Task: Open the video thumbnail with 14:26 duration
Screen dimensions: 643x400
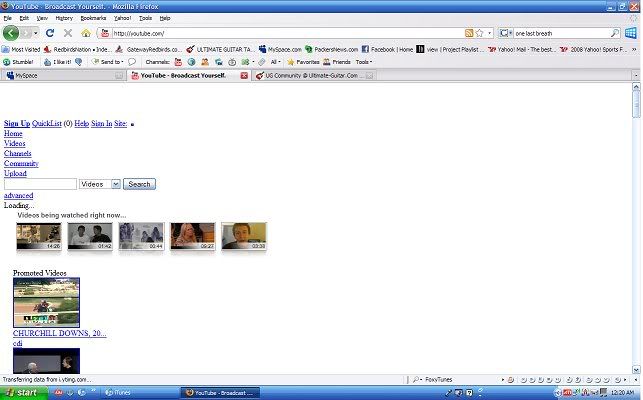Action: (39, 236)
